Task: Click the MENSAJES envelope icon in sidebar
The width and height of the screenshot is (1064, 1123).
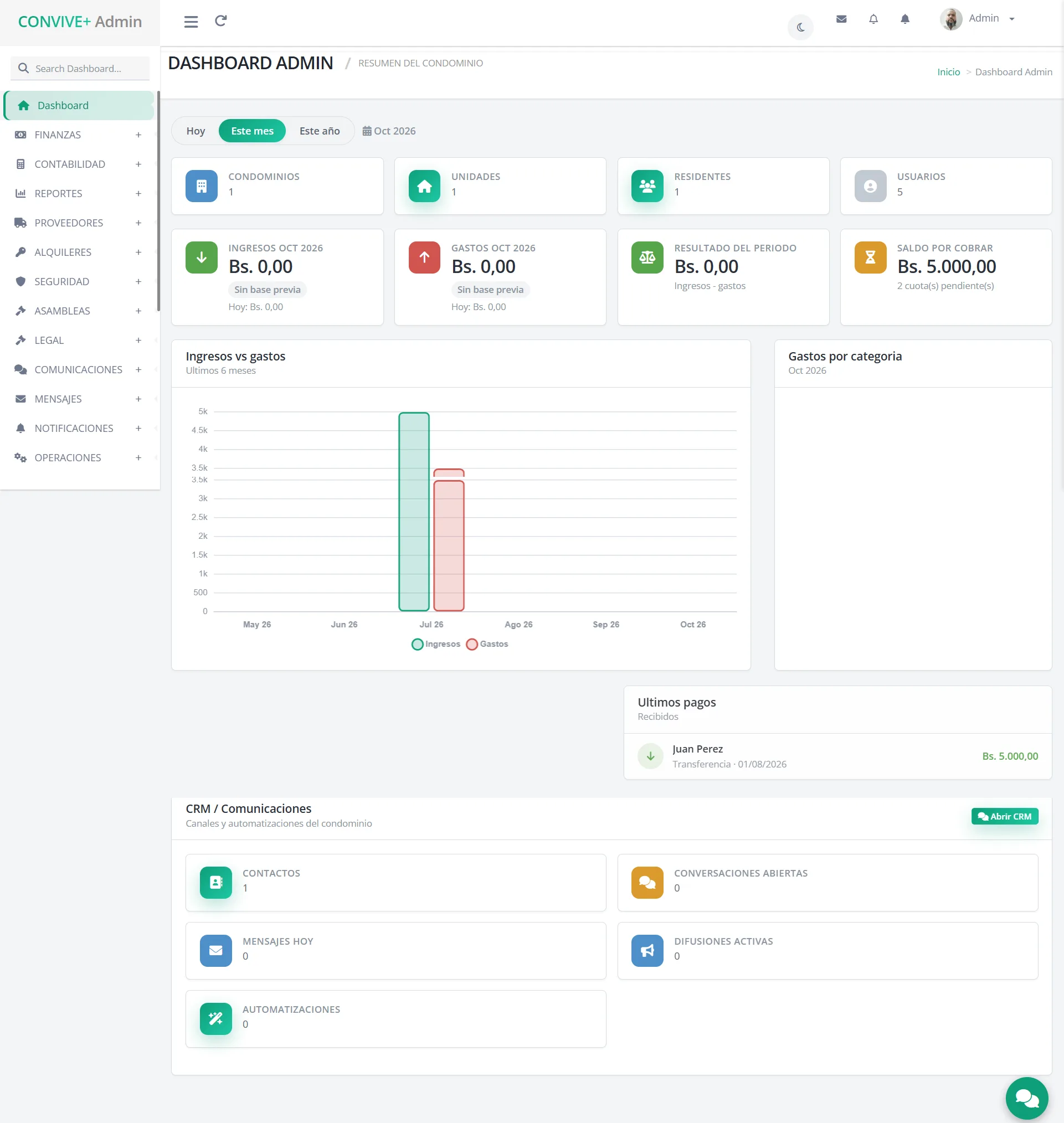Action: pos(20,399)
